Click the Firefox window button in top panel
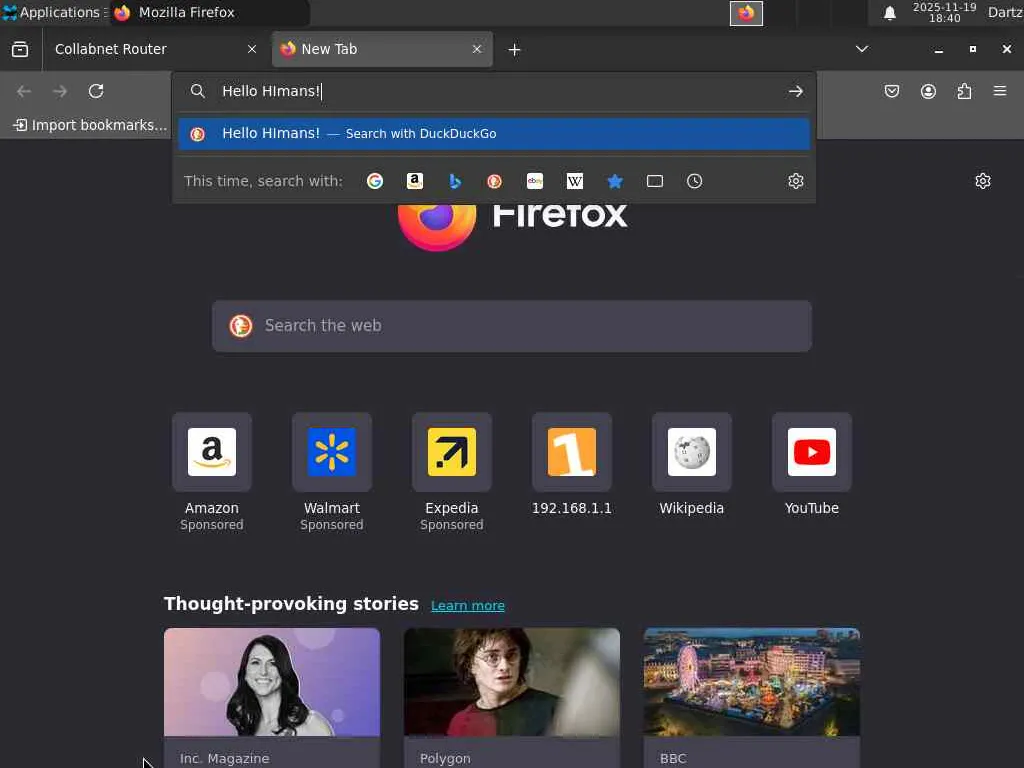 point(746,13)
